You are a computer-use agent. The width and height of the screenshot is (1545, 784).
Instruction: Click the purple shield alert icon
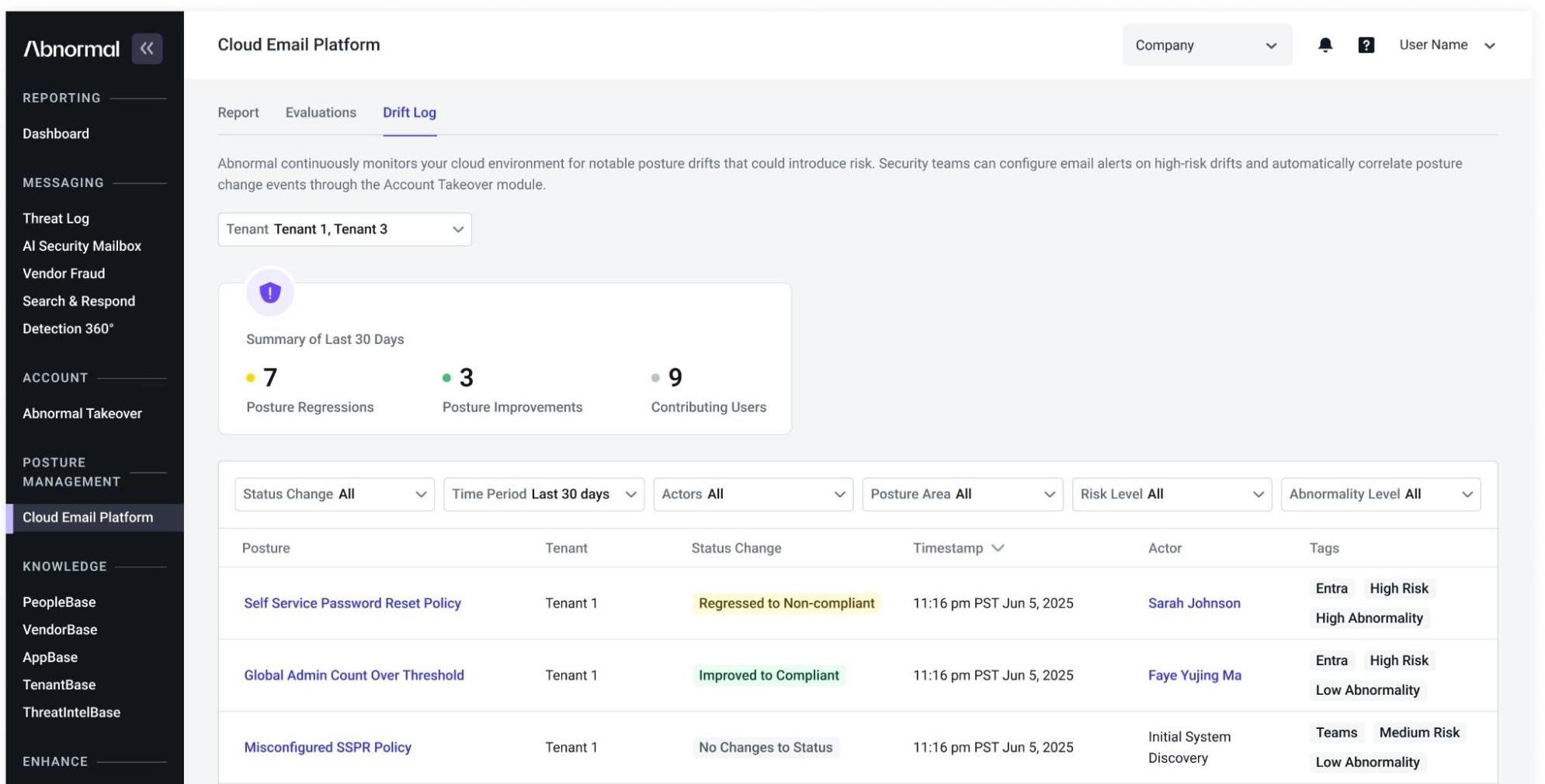[269, 293]
